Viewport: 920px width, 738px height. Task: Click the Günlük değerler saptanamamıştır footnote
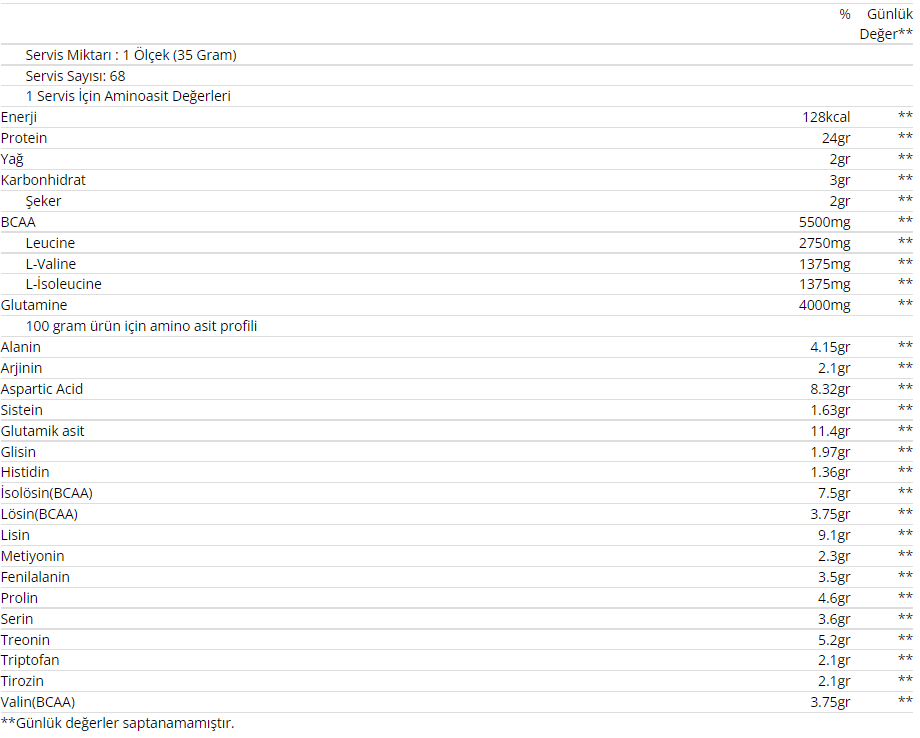[117, 723]
